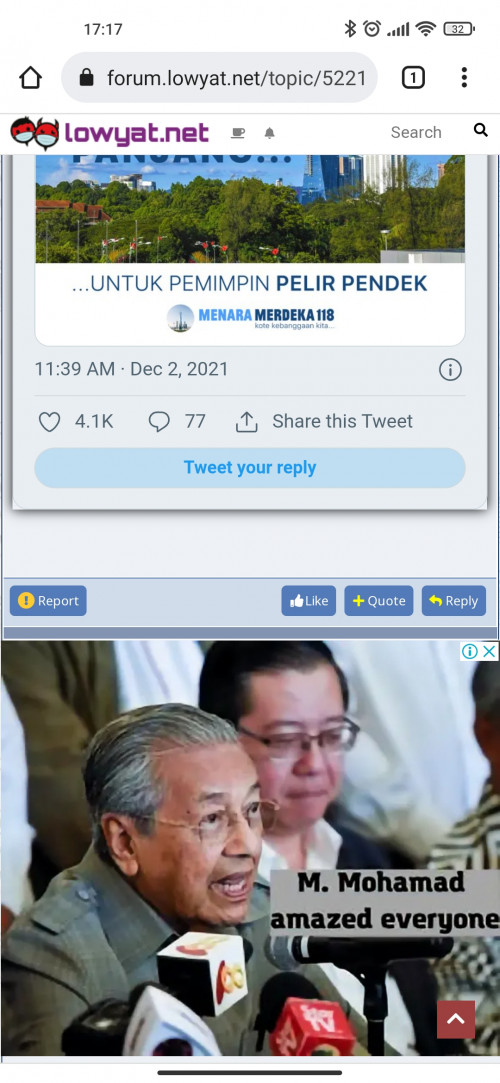Open the tweet's 77 replies icon
This screenshot has height=1083, width=500.
pos(159,421)
